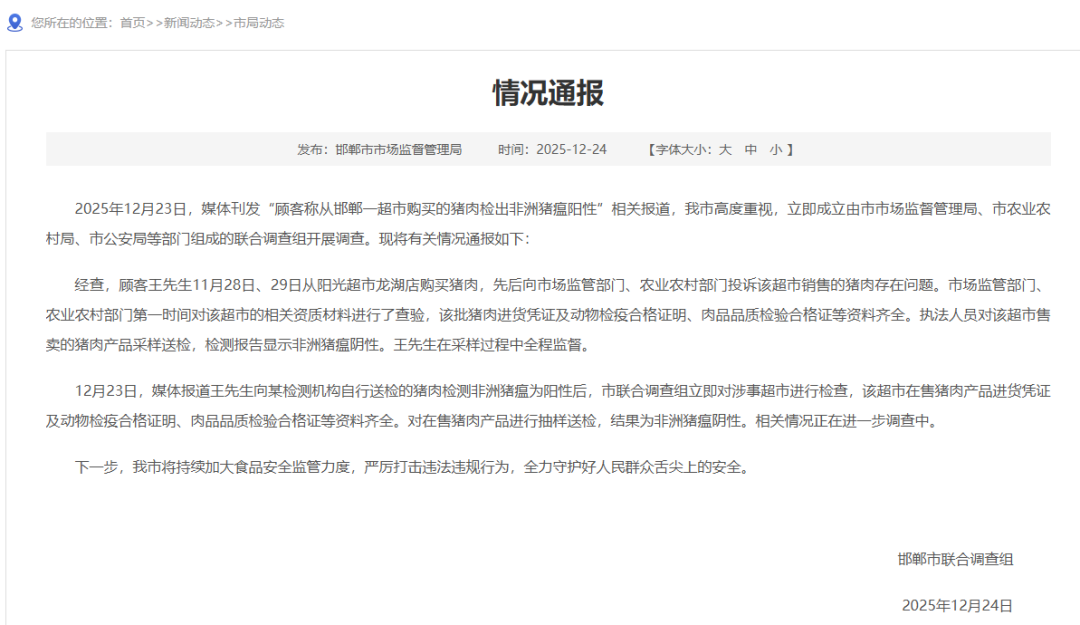Click the 您所在的位置 label
The width and height of the screenshot is (1080, 625).
point(72,22)
